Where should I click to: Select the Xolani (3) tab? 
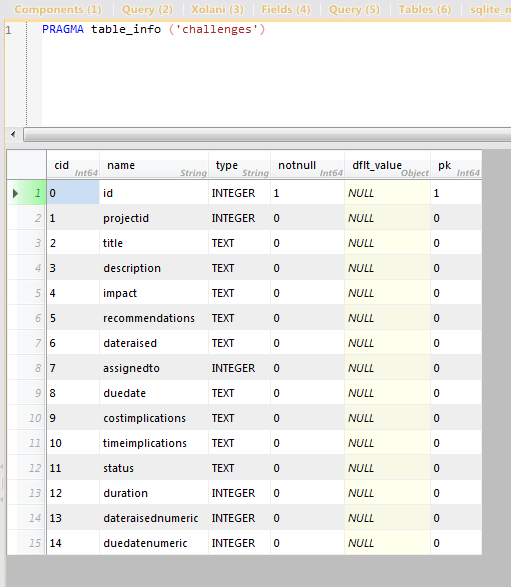tap(217, 9)
